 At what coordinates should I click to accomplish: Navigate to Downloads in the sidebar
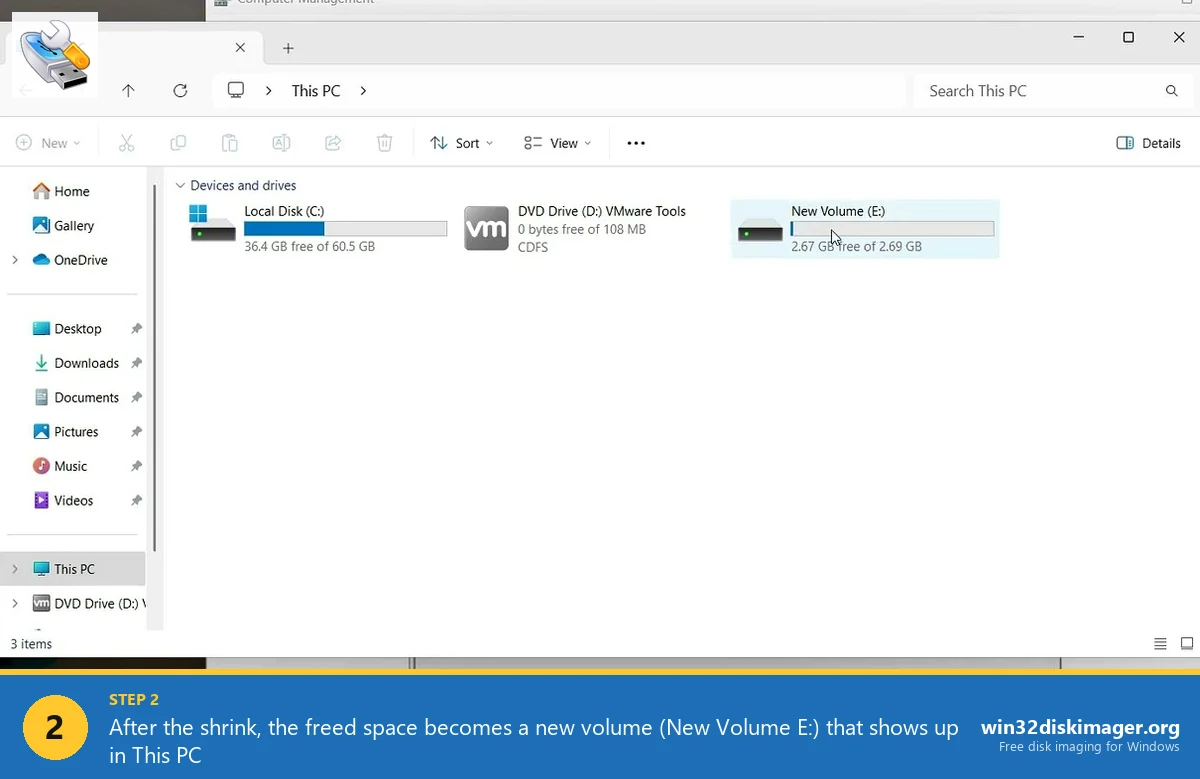click(x=86, y=363)
